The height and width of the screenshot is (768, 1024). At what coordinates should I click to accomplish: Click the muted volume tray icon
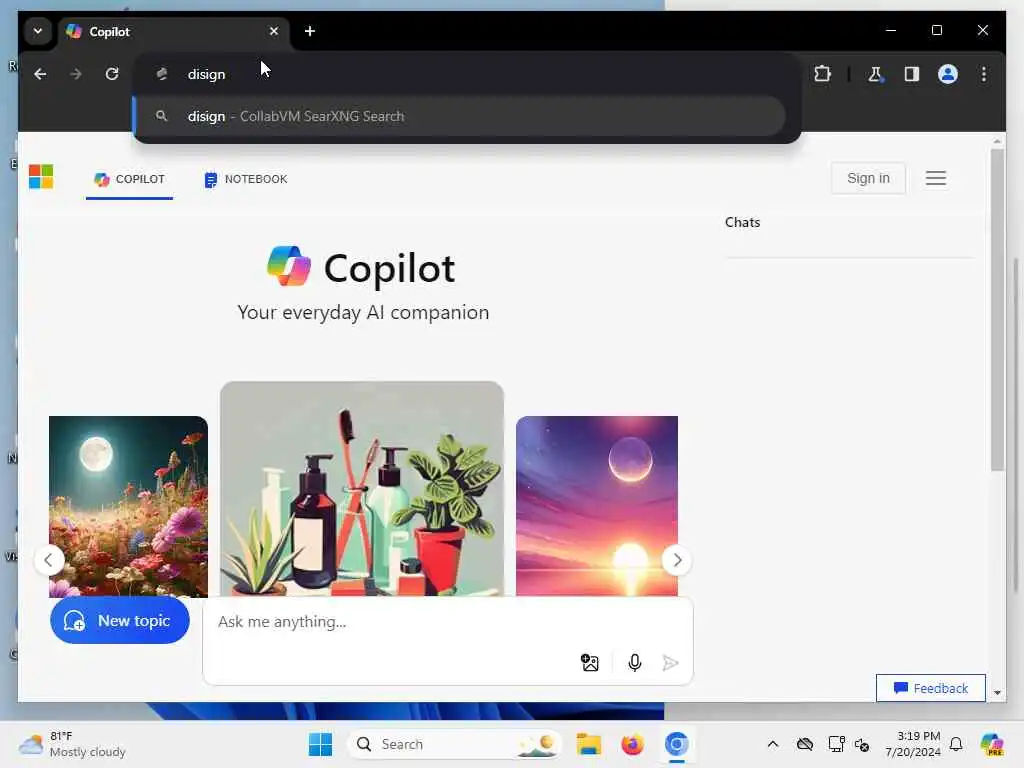click(862, 744)
